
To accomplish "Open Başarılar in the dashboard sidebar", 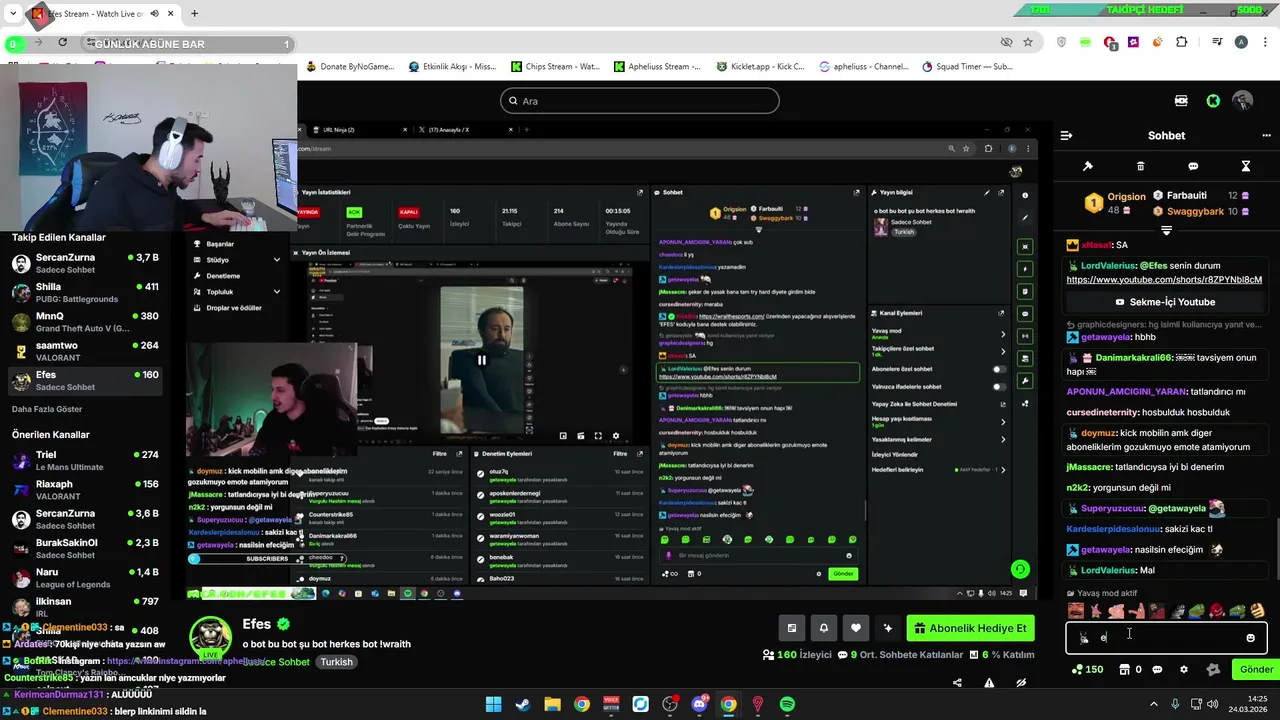I will pos(220,244).
